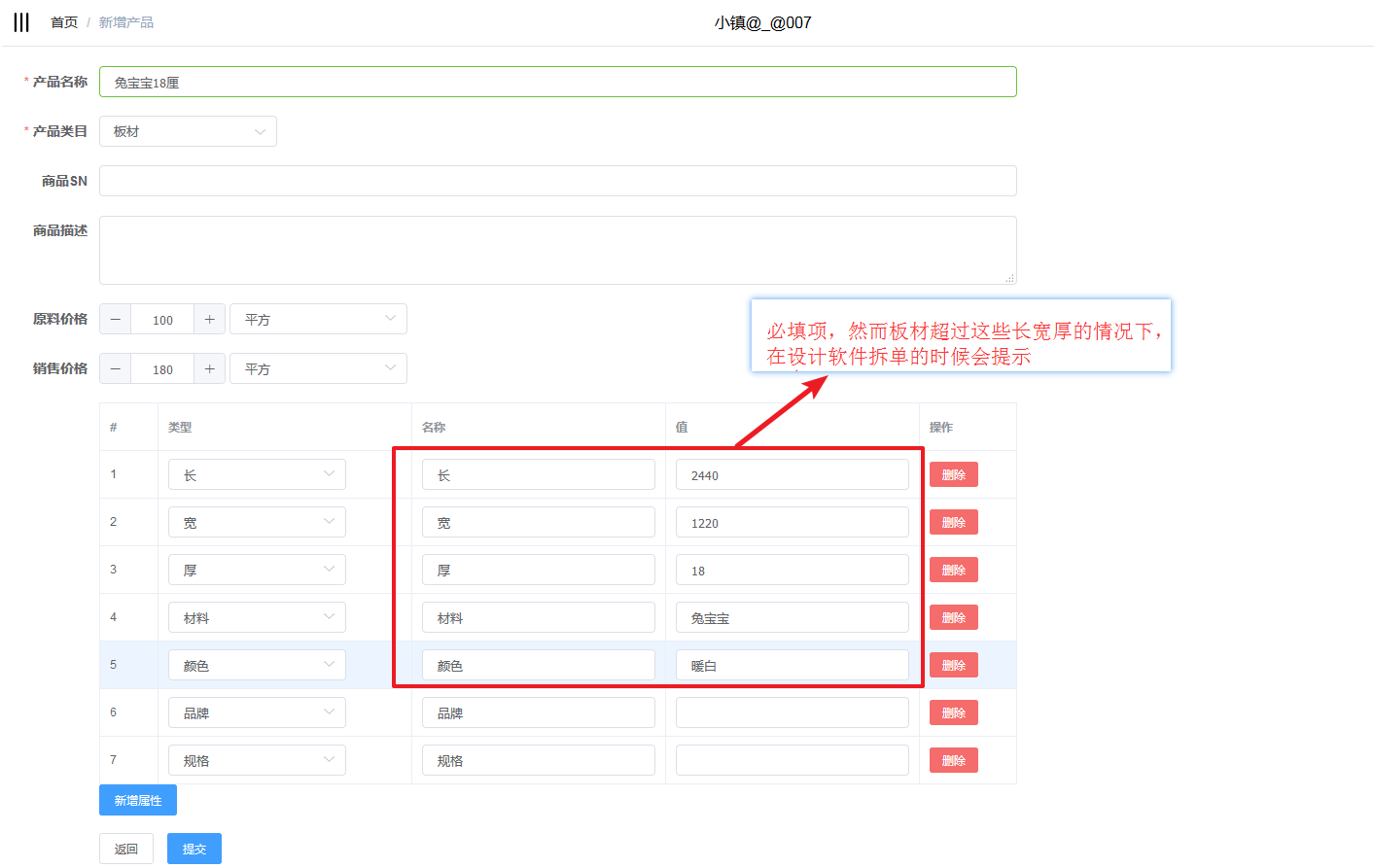Click into the 商品描述 text area
1374x868 pixels.
click(557, 250)
